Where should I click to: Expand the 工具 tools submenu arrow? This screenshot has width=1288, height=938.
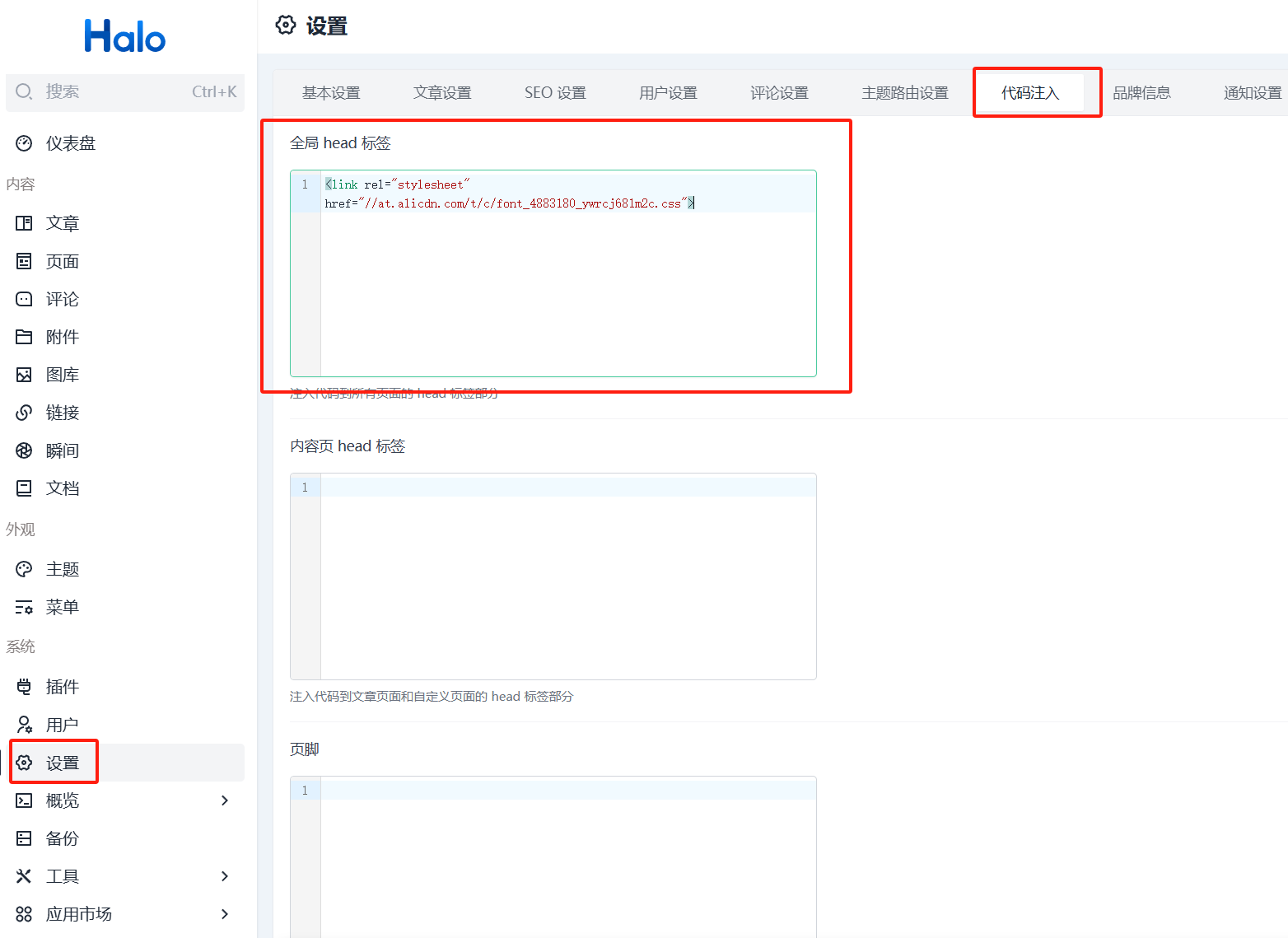[x=225, y=876]
